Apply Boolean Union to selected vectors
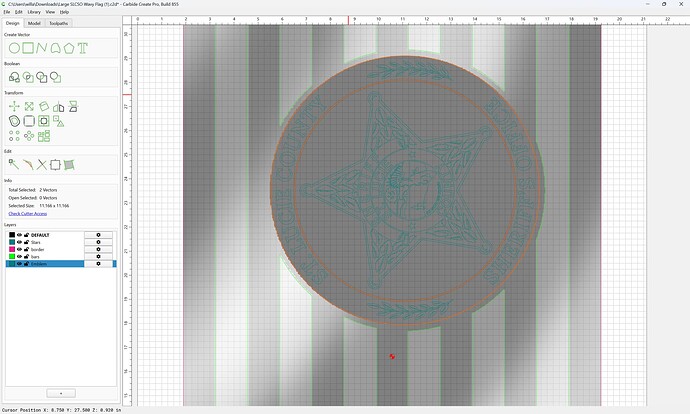 14,77
